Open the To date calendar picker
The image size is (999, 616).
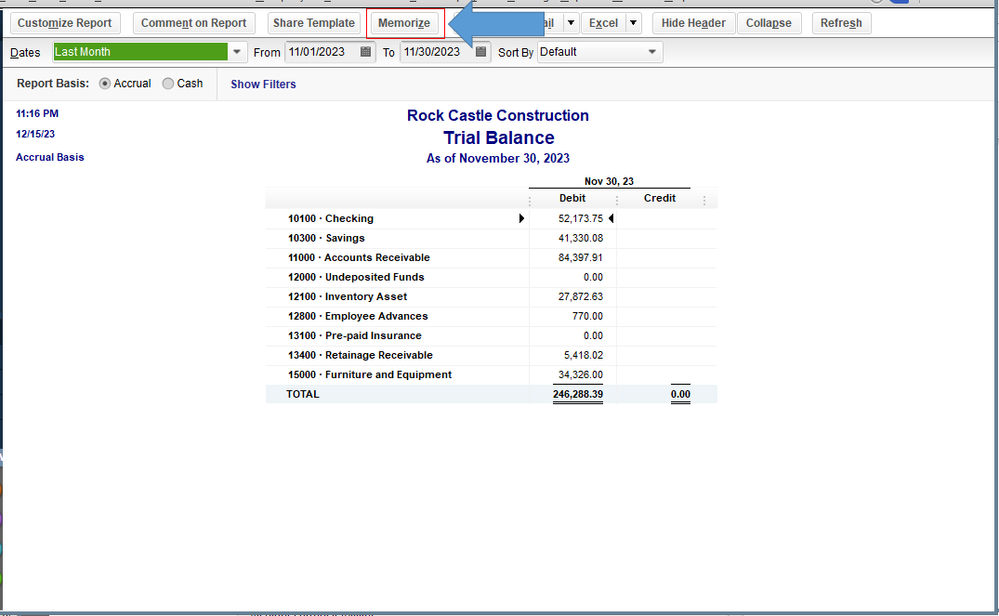(481, 52)
